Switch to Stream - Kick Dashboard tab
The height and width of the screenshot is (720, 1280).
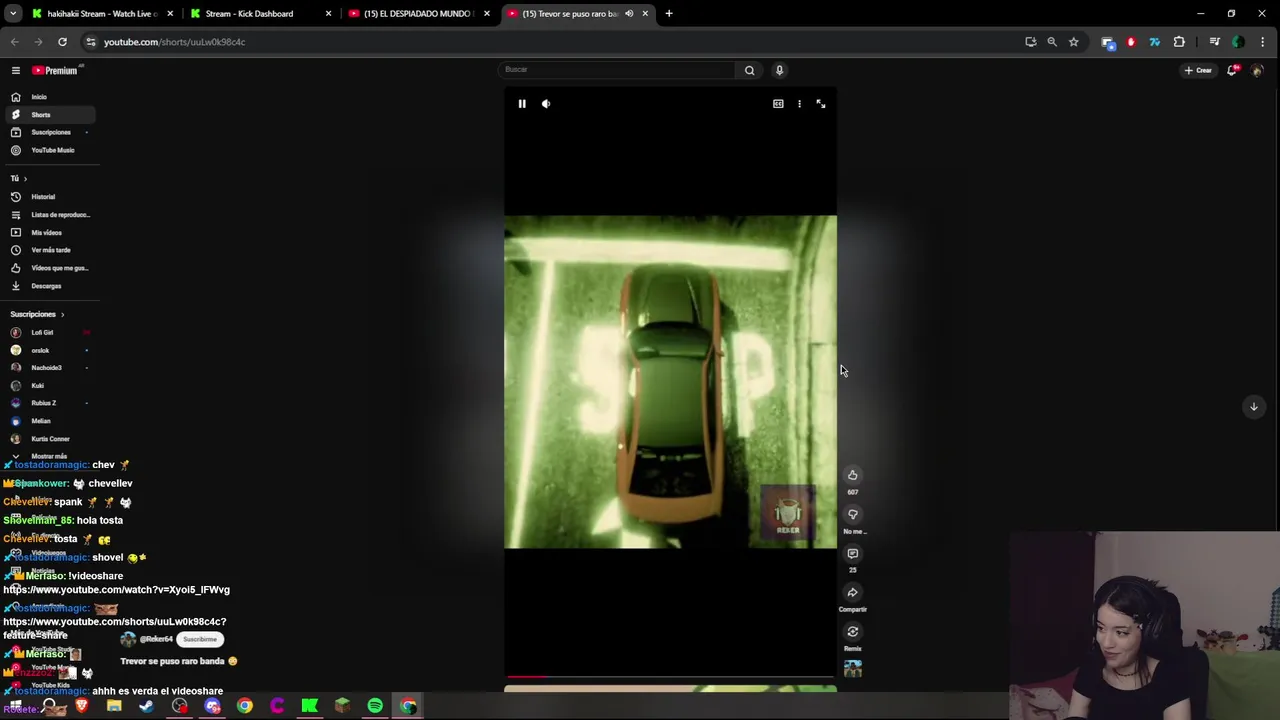(258, 14)
